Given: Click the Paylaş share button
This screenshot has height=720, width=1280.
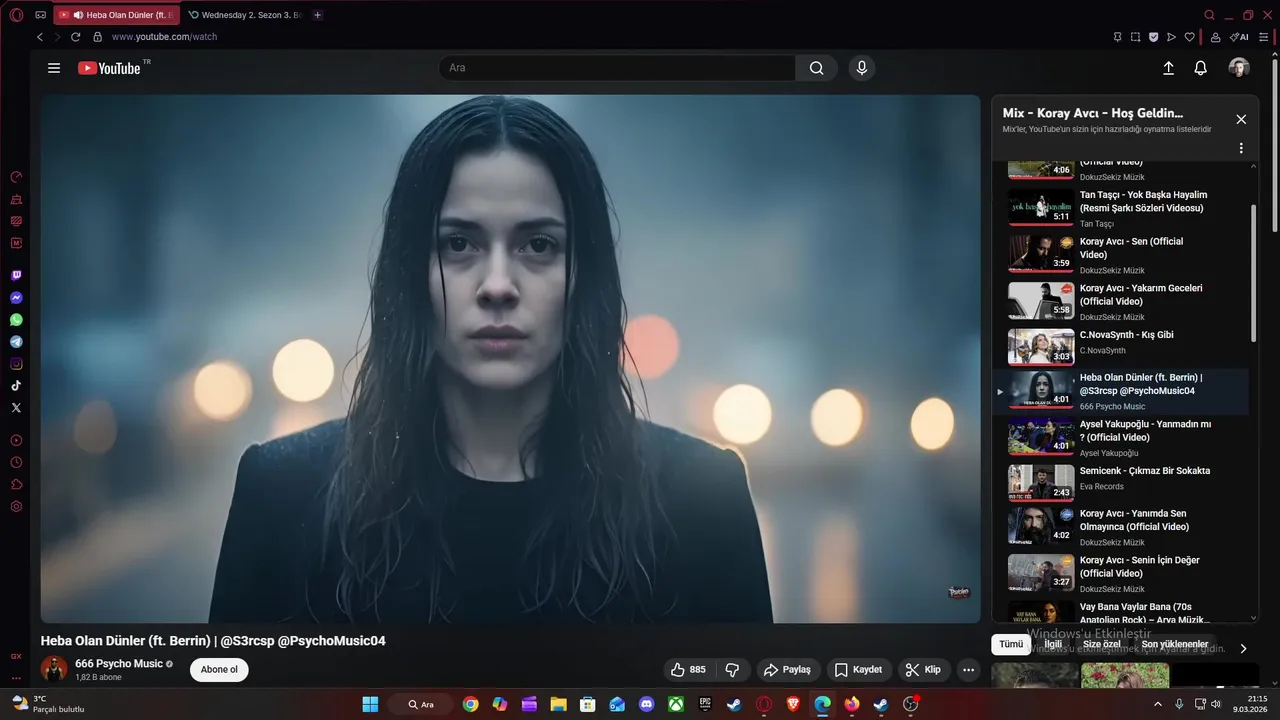Looking at the screenshot, I should [x=788, y=670].
